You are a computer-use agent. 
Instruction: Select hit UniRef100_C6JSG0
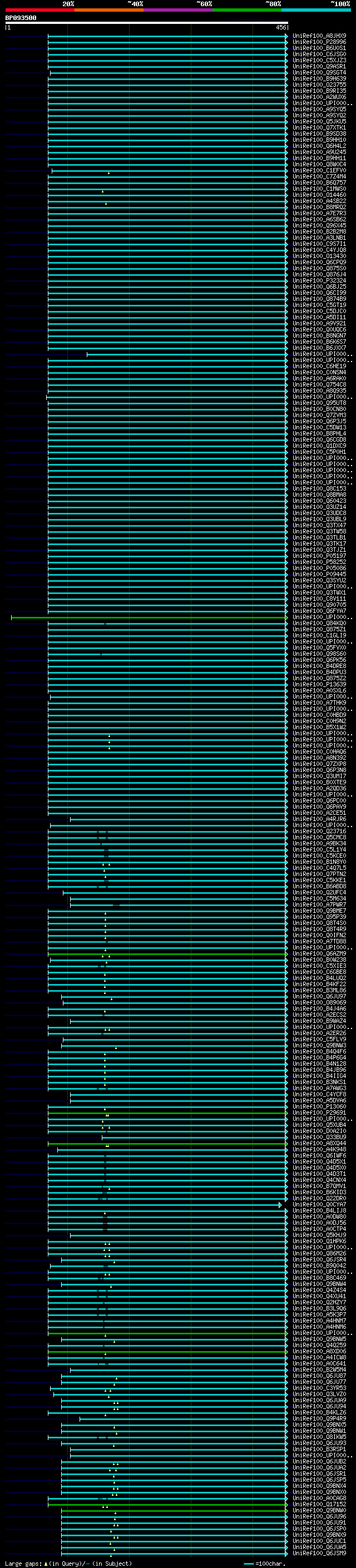(x=319, y=54)
